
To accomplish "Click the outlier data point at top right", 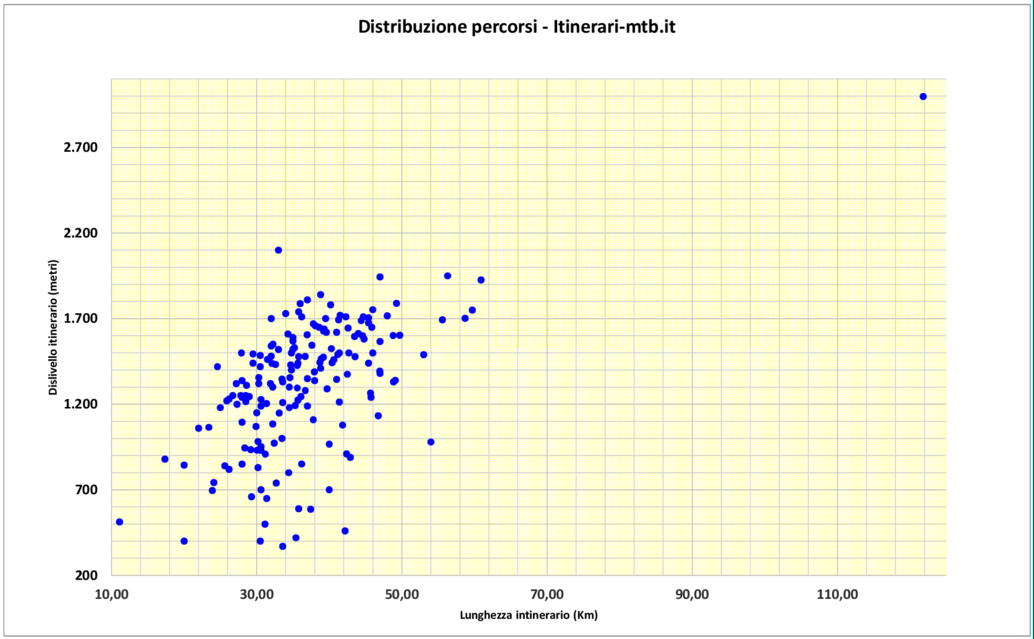I will click(923, 96).
